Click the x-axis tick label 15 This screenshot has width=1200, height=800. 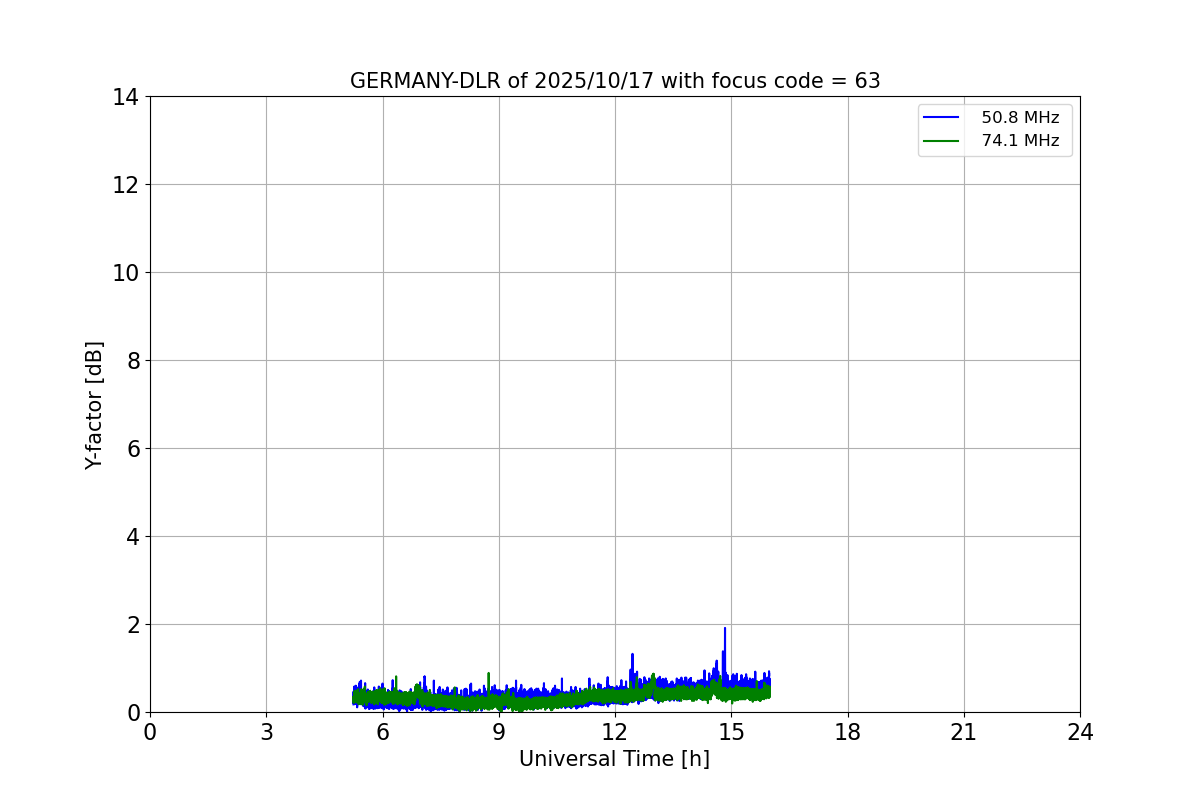coord(731,732)
